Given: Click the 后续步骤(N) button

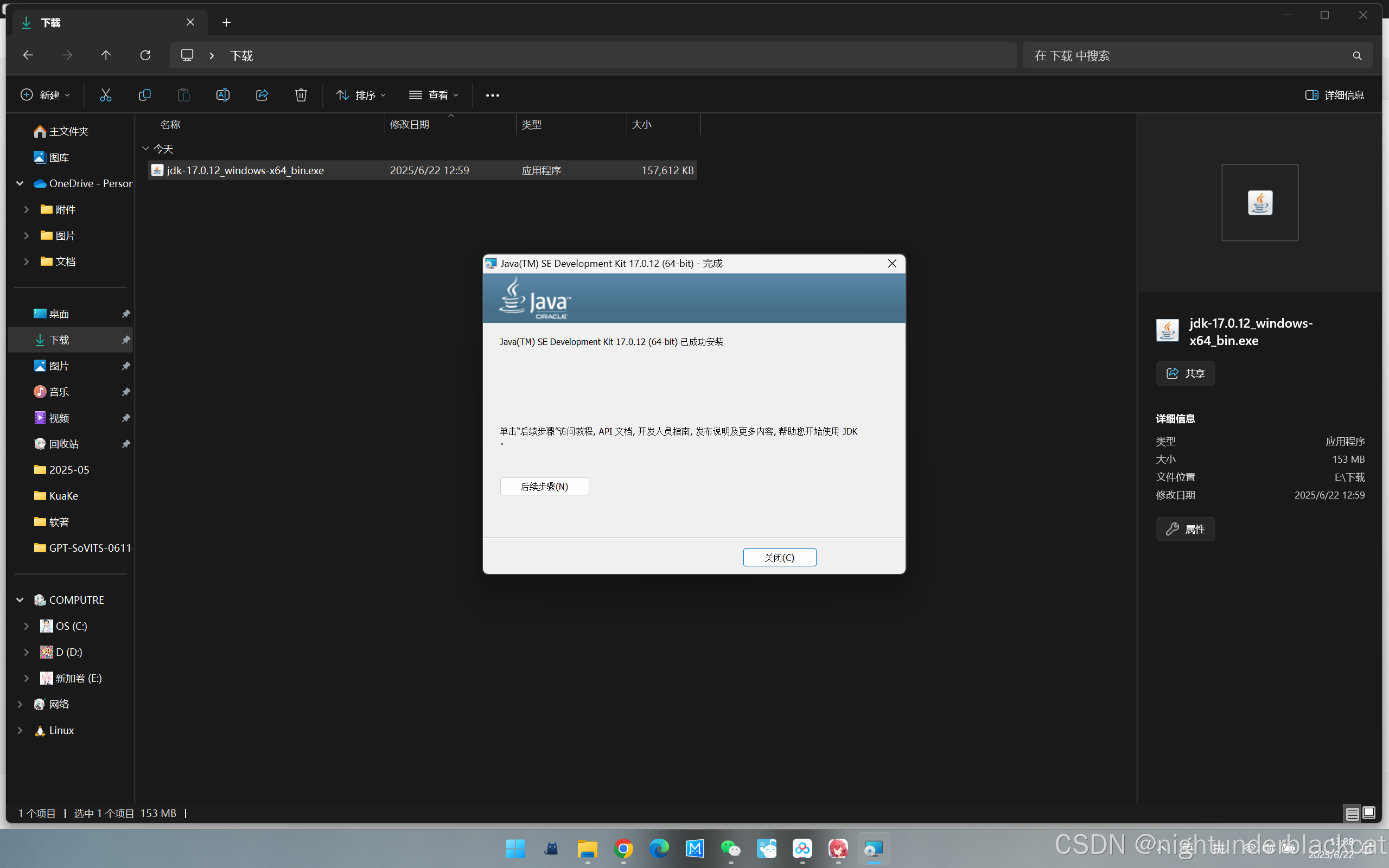Looking at the screenshot, I should (x=544, y=486).
